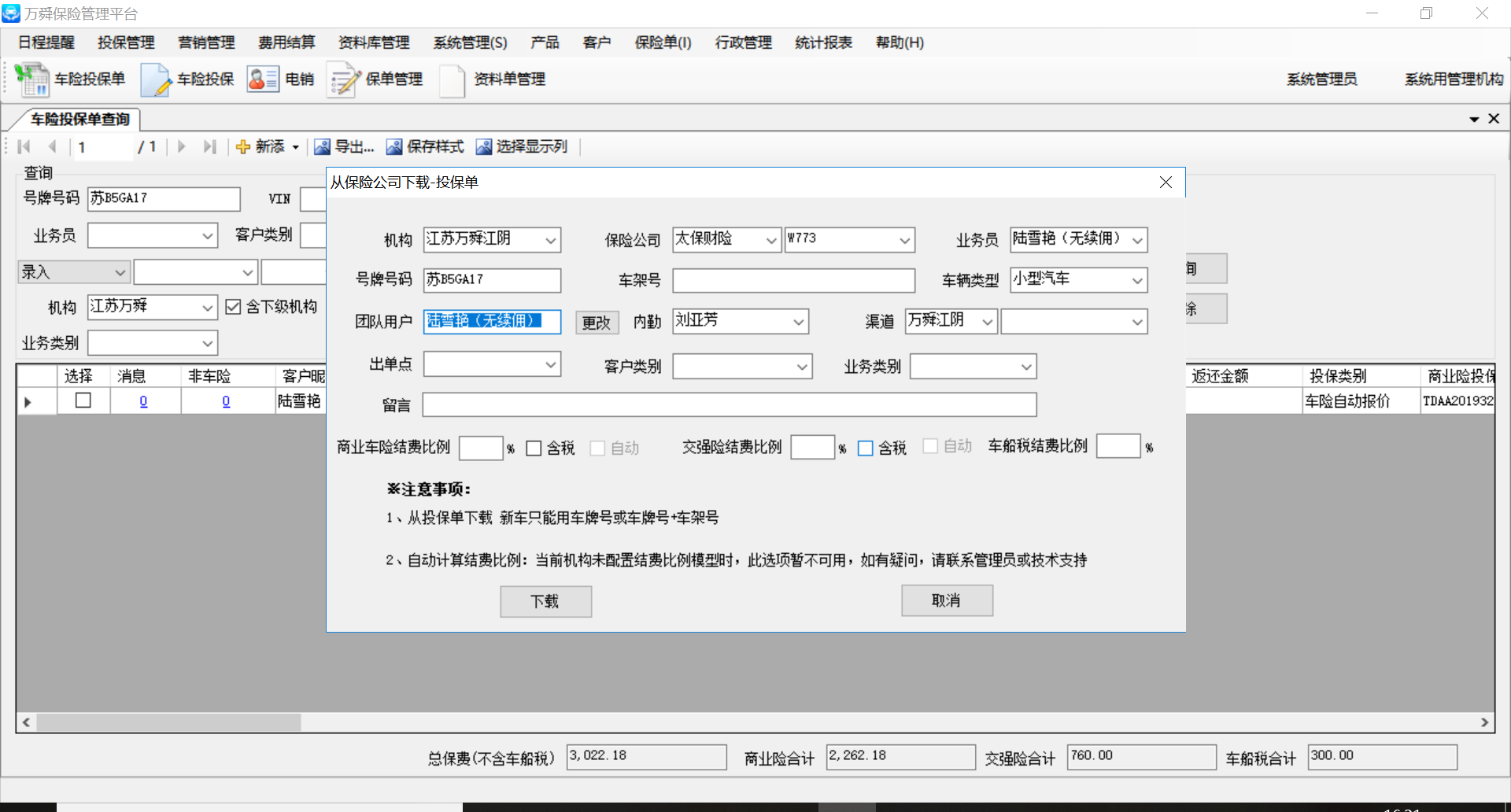
Task: Open the 费用结算 menu
Action: [x=286, y=42]
